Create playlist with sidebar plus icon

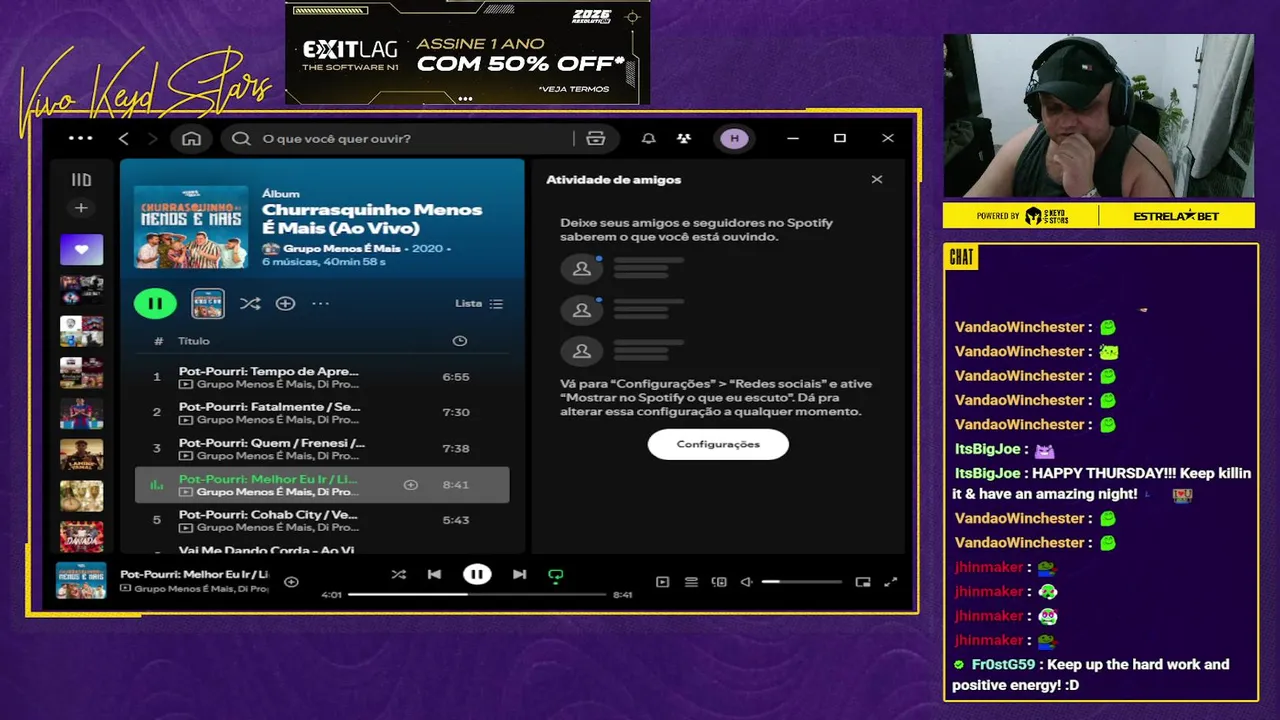pos(81,208)
